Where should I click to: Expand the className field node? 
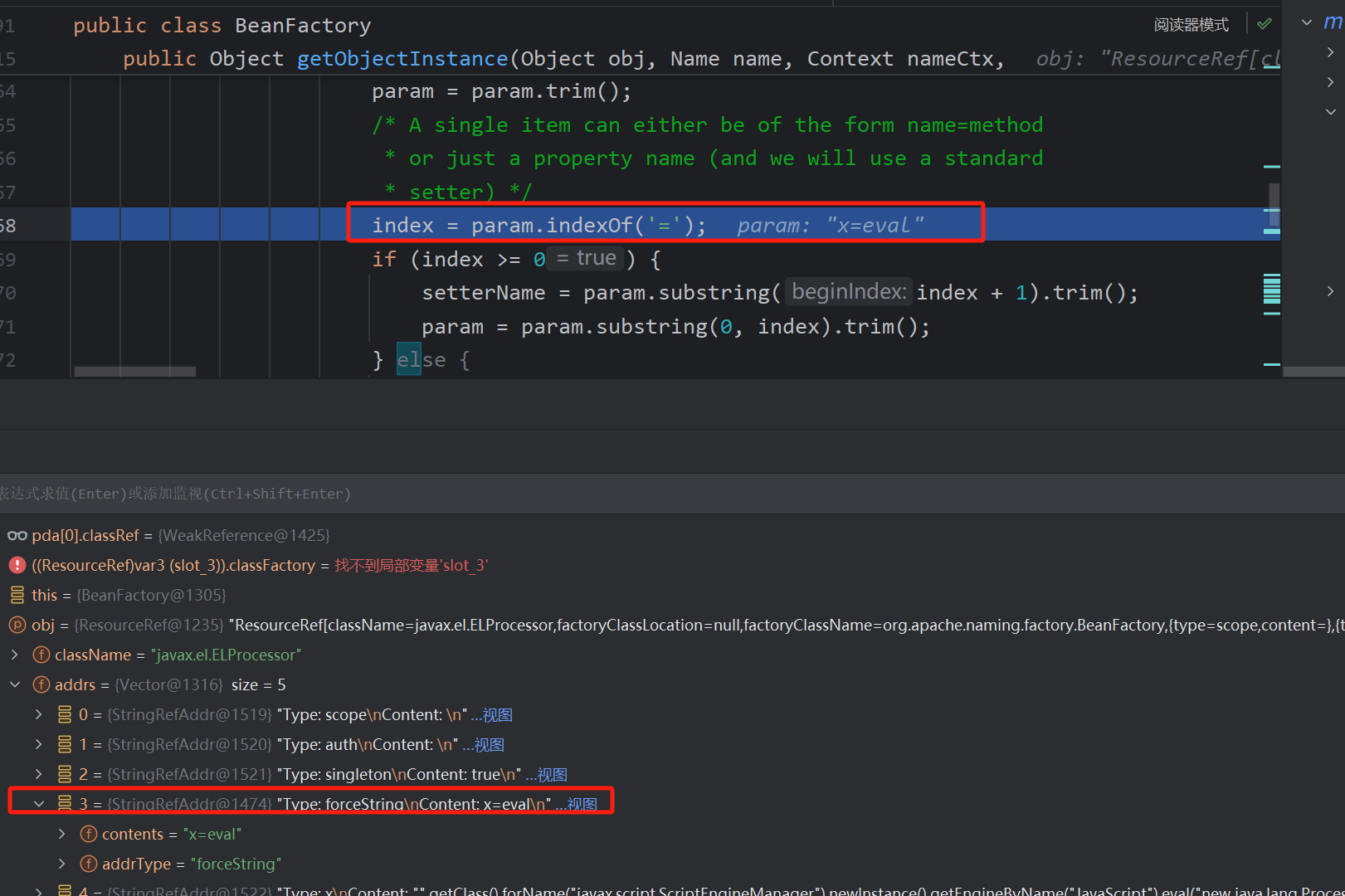click(x=15, y=655)
